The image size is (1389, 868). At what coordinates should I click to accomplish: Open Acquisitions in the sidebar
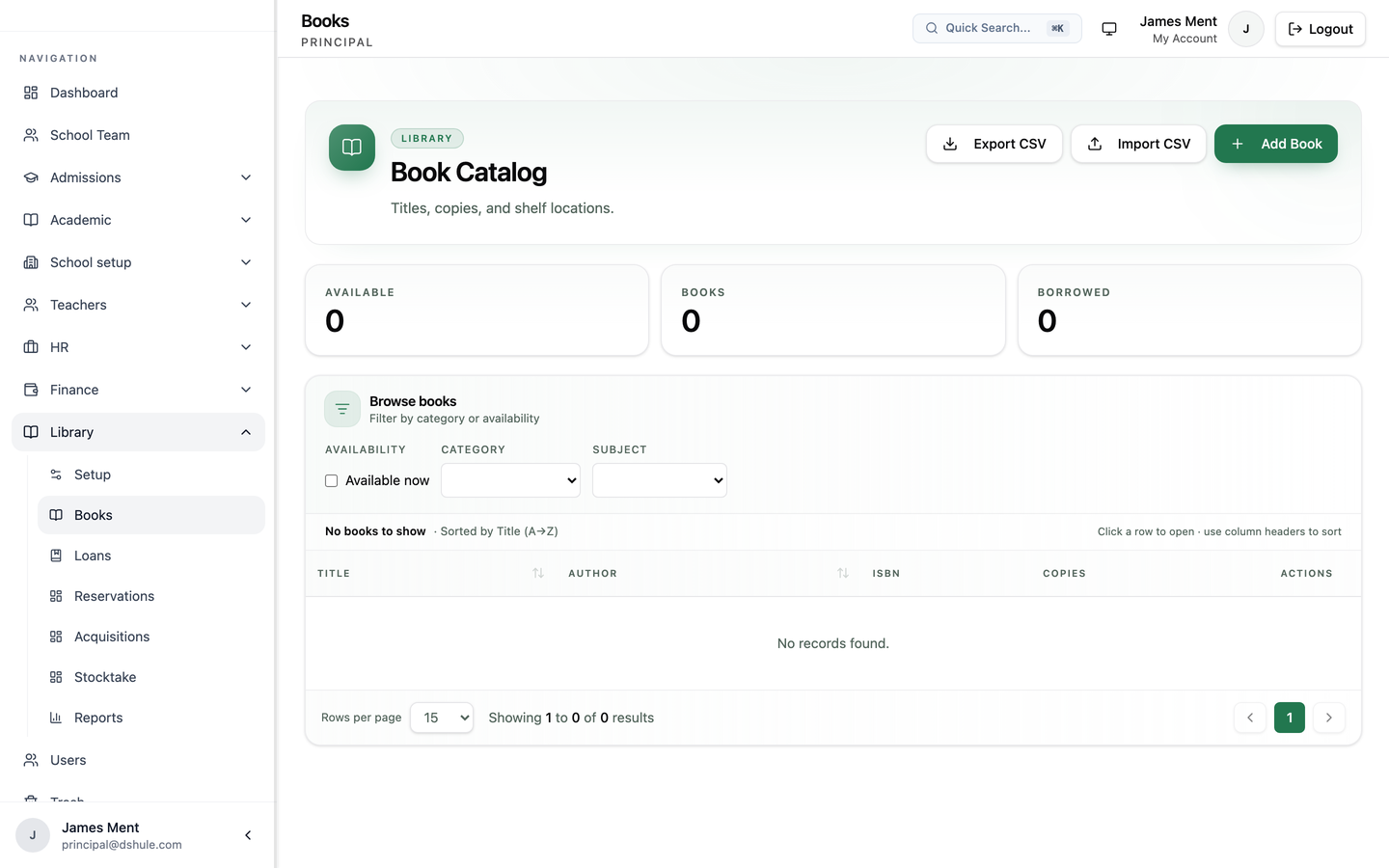[151, 637]
